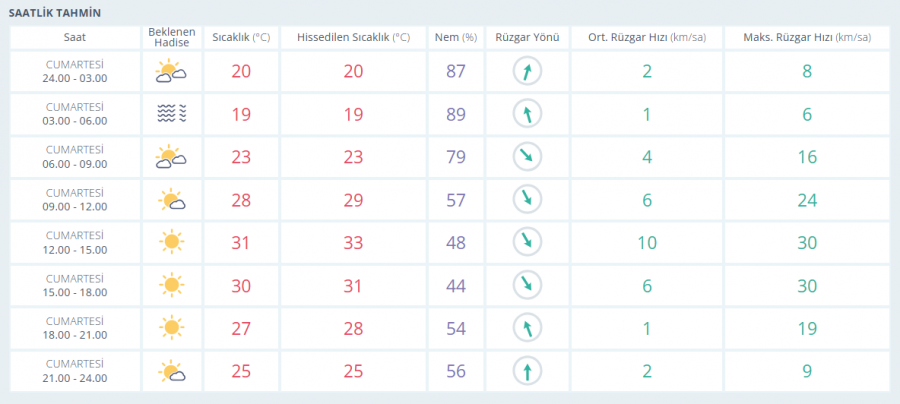The width and height of the screenshot is (900, 404).
Task: Select the CUMARTESİ 12.00 - 15.00 time cell
Action: (75, 243)
